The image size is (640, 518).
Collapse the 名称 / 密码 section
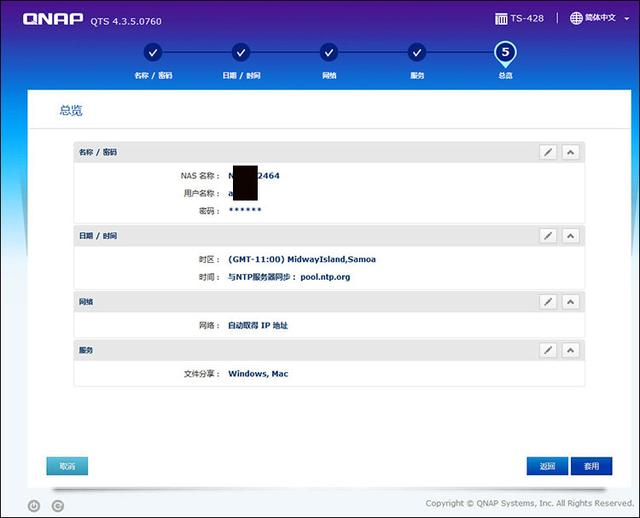[x=570, y=152]
